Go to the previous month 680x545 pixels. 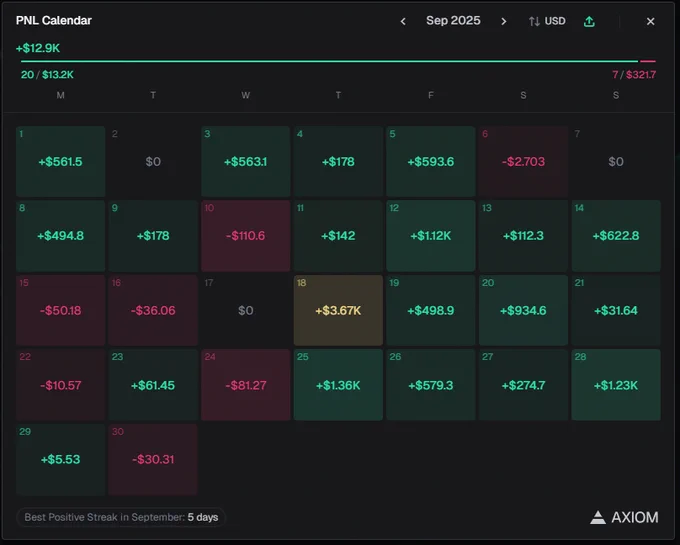pos(403,21)
